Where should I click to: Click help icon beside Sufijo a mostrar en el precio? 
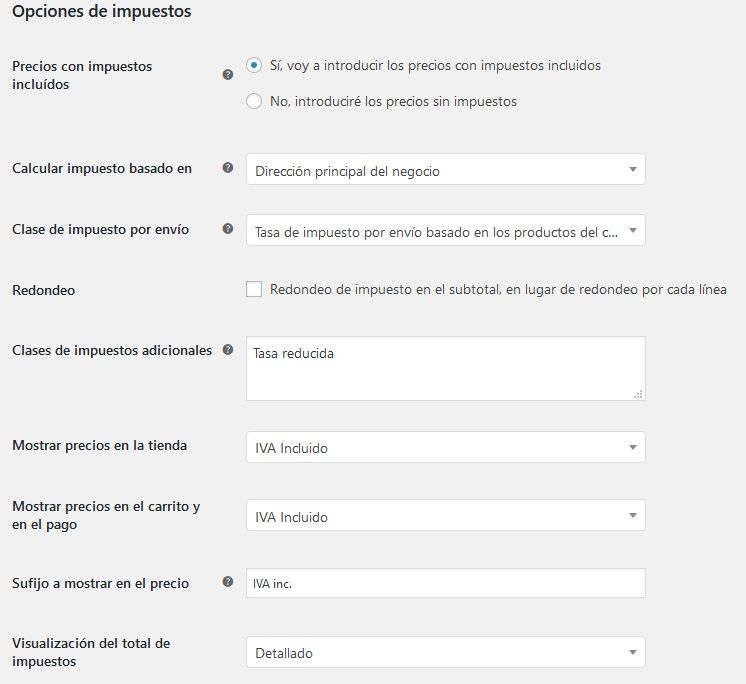coord(228,581)
